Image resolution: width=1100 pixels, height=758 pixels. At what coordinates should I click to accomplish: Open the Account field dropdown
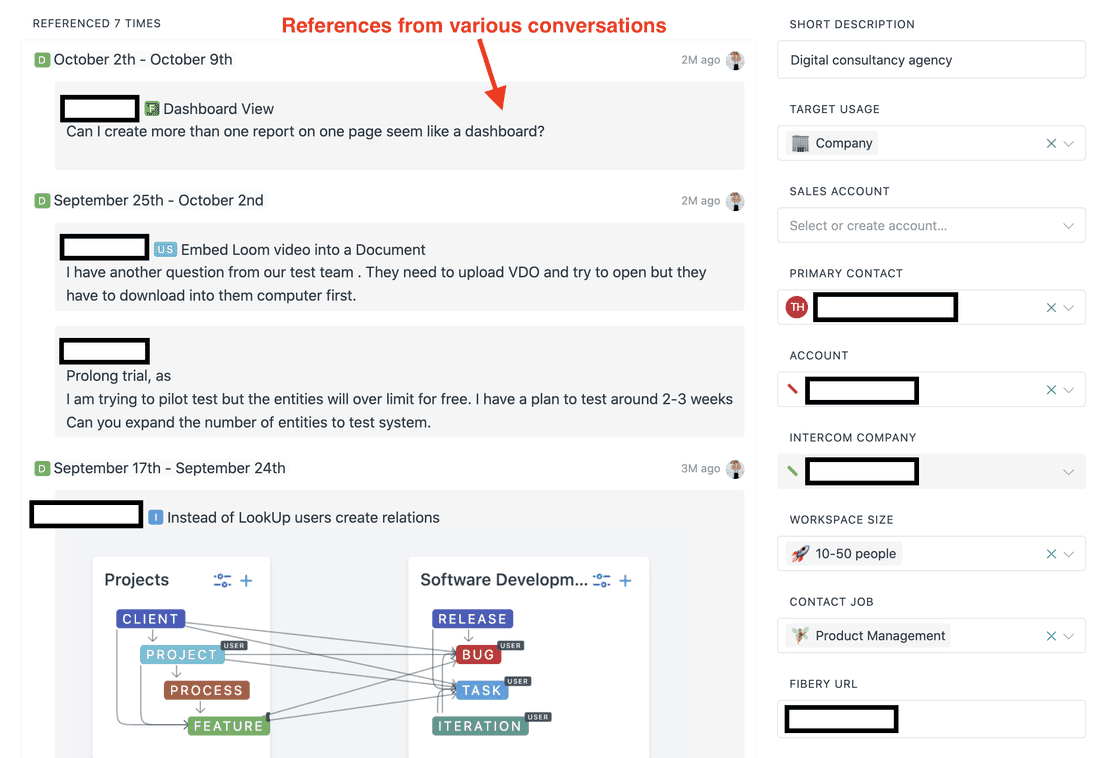(x=1070, y=390)
